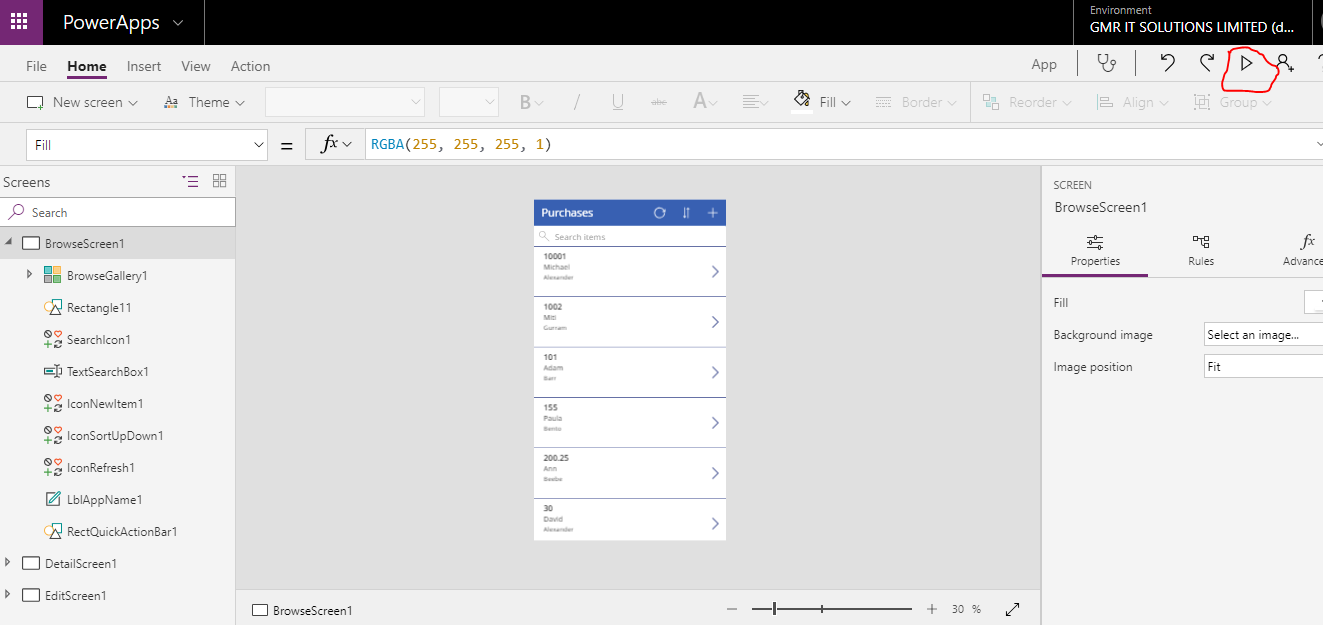Zoom in with plus button
The height and width of the screenshot is (625, 1323).
pos(932,609)
